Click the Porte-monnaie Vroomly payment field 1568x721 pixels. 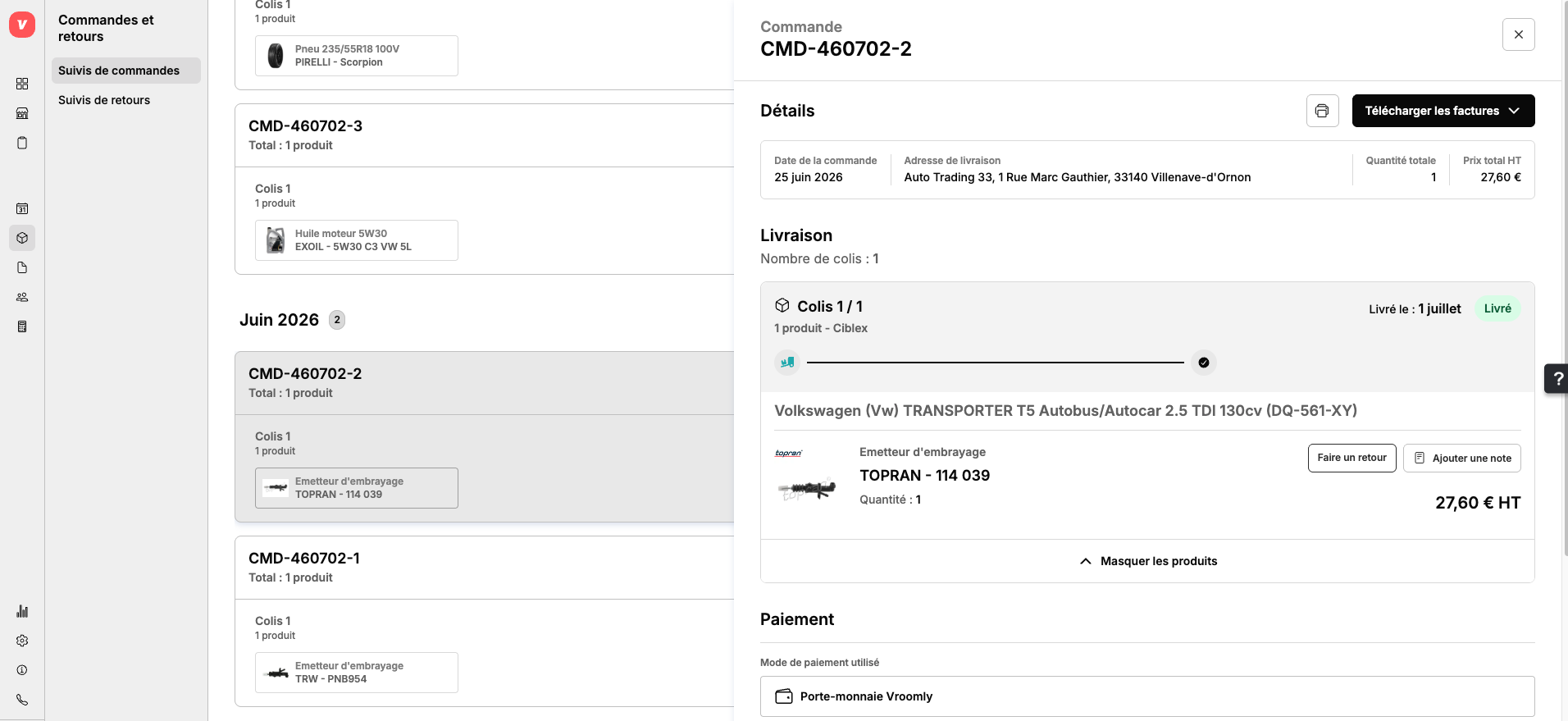[1147, 696]
